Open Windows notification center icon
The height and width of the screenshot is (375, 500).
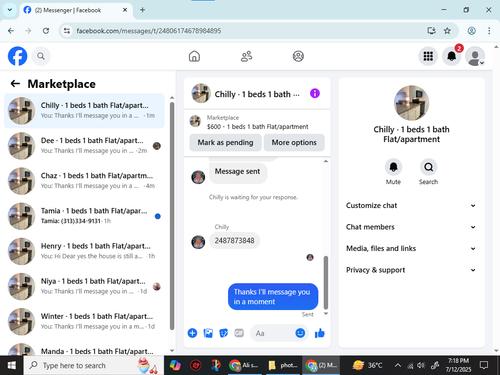[x=484, y=365]
